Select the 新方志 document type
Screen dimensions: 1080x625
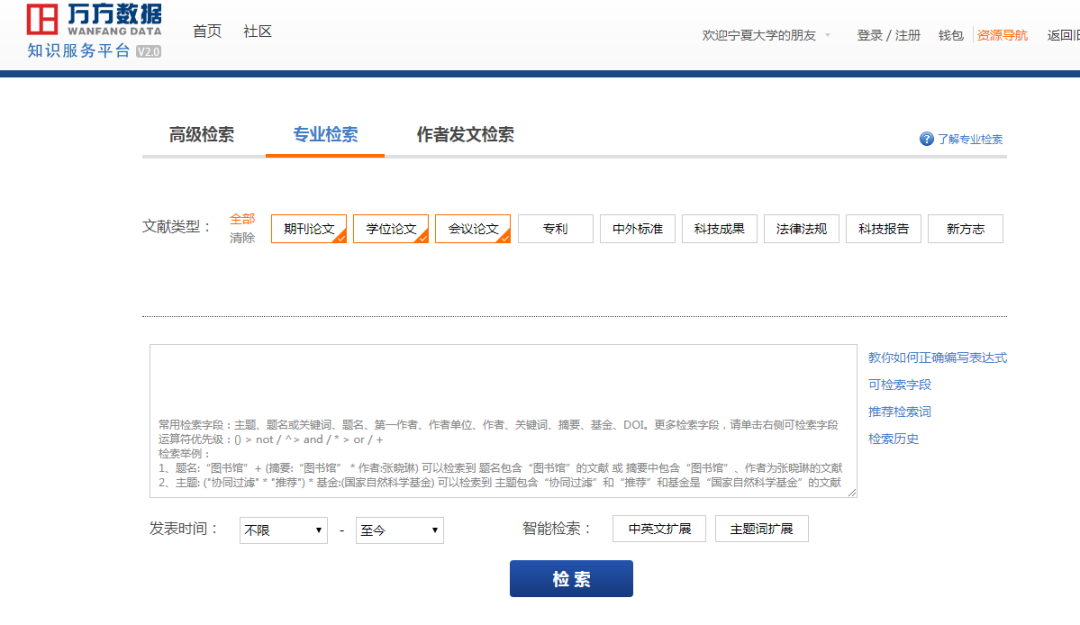(965, 228)
